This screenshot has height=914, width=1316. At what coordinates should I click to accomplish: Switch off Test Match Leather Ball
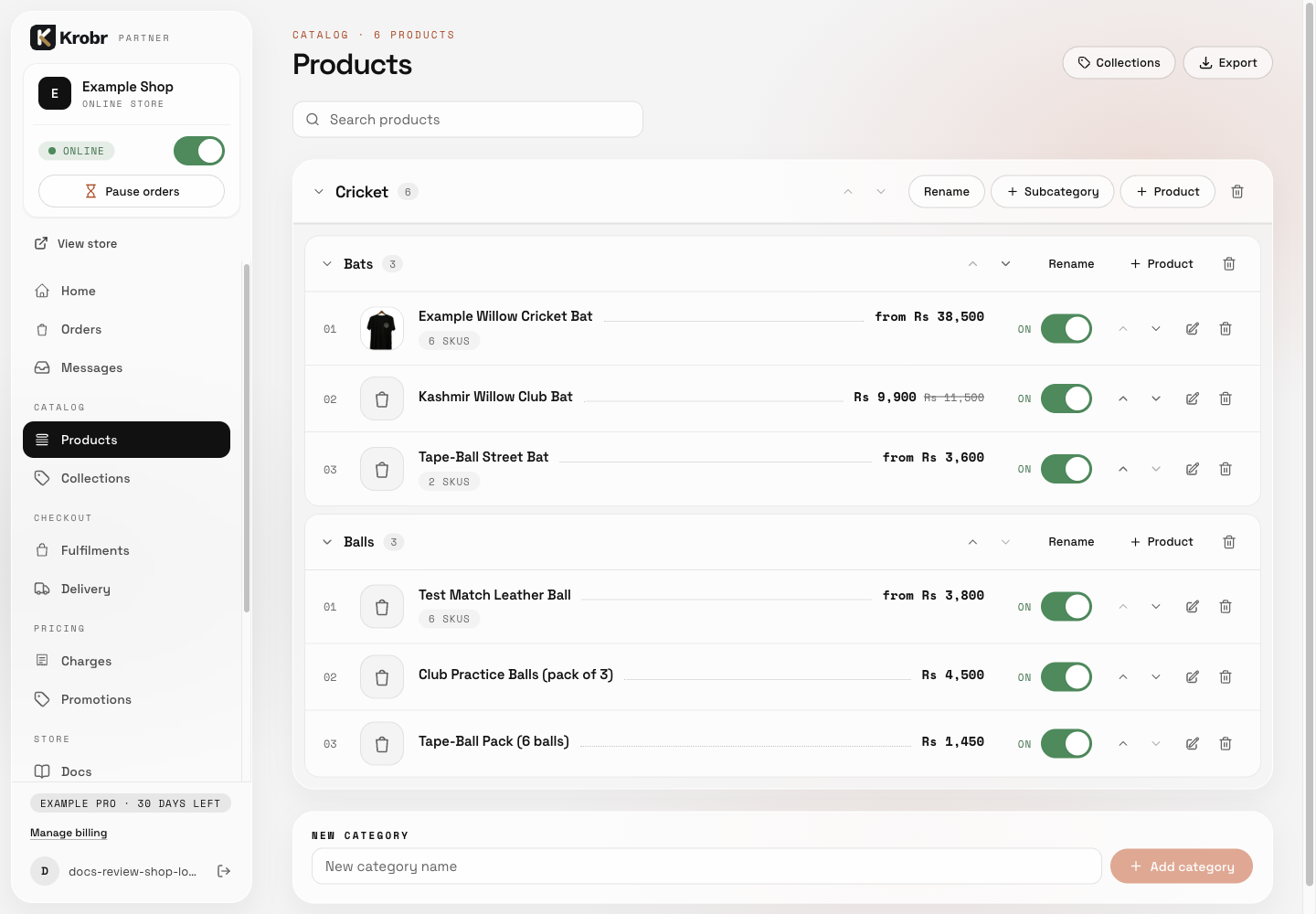coord(1067,607)
